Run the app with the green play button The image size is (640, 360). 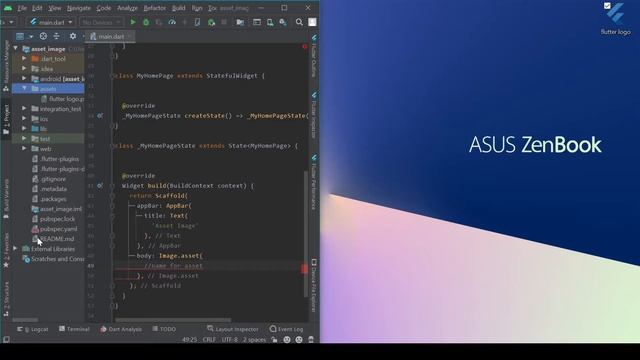[x=133, y=22]
